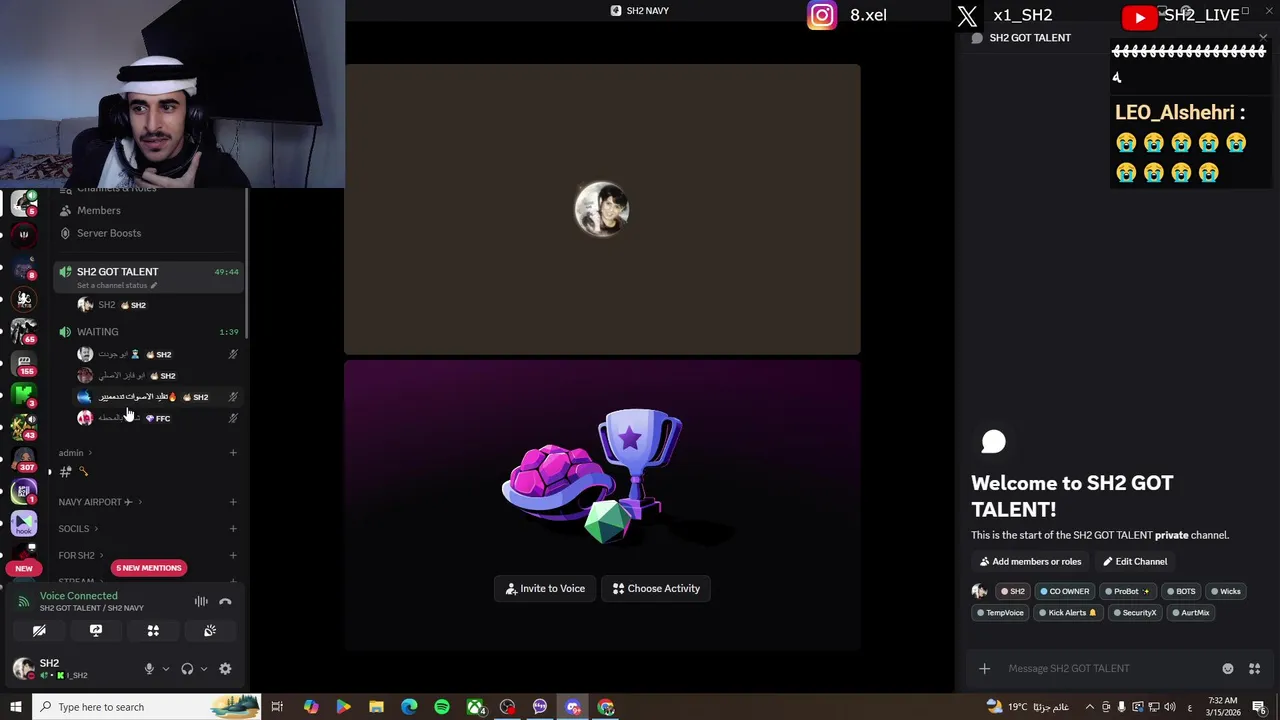Click the Windows taskbar search box
The width and height of the screenshot is (1280, 720).
click(146, 707)
